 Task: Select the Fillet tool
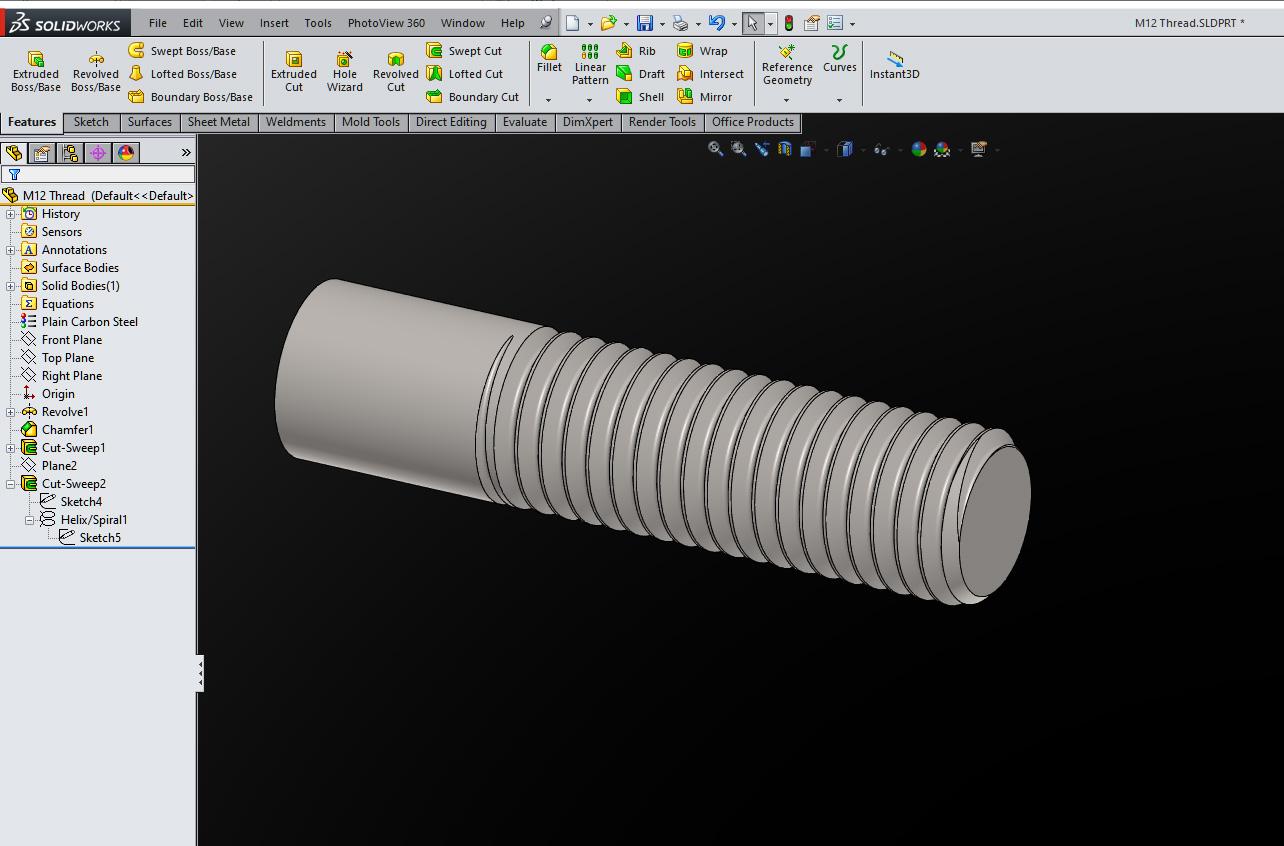[548, 60]
